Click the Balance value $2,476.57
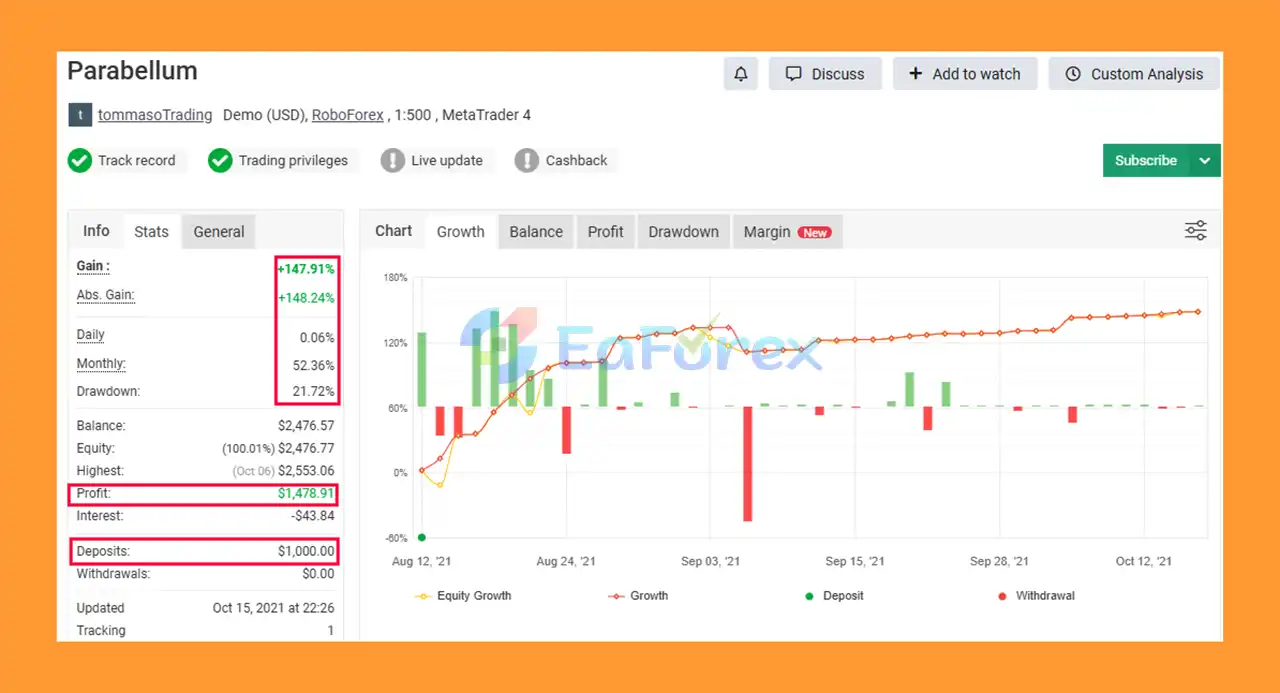Screen dimensions: 1280x693 (306, 426)
